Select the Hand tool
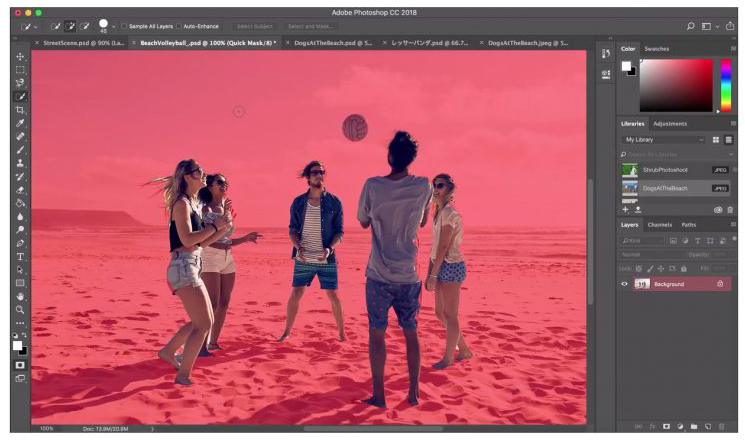This screenshot has width=745, height=442. pos(20,296)
